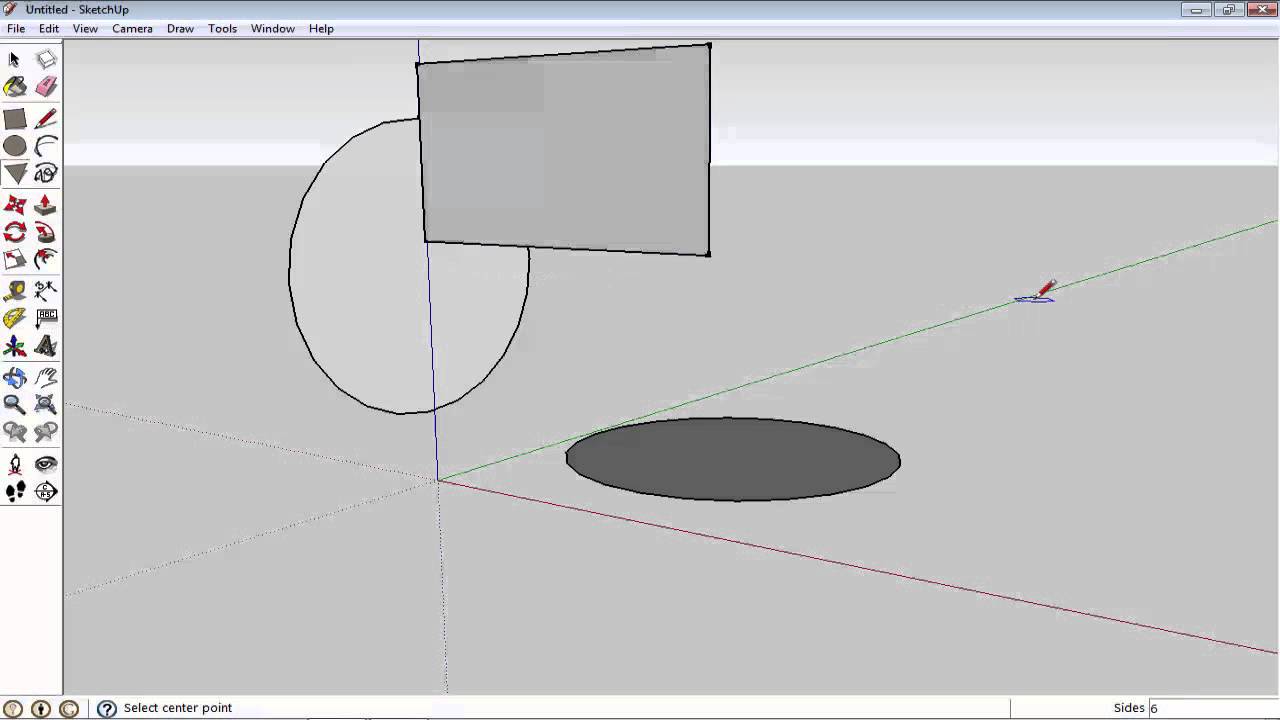Click the gray rectangle face
The width and height of the screenshot is (1280, 720).
point(566,150)
